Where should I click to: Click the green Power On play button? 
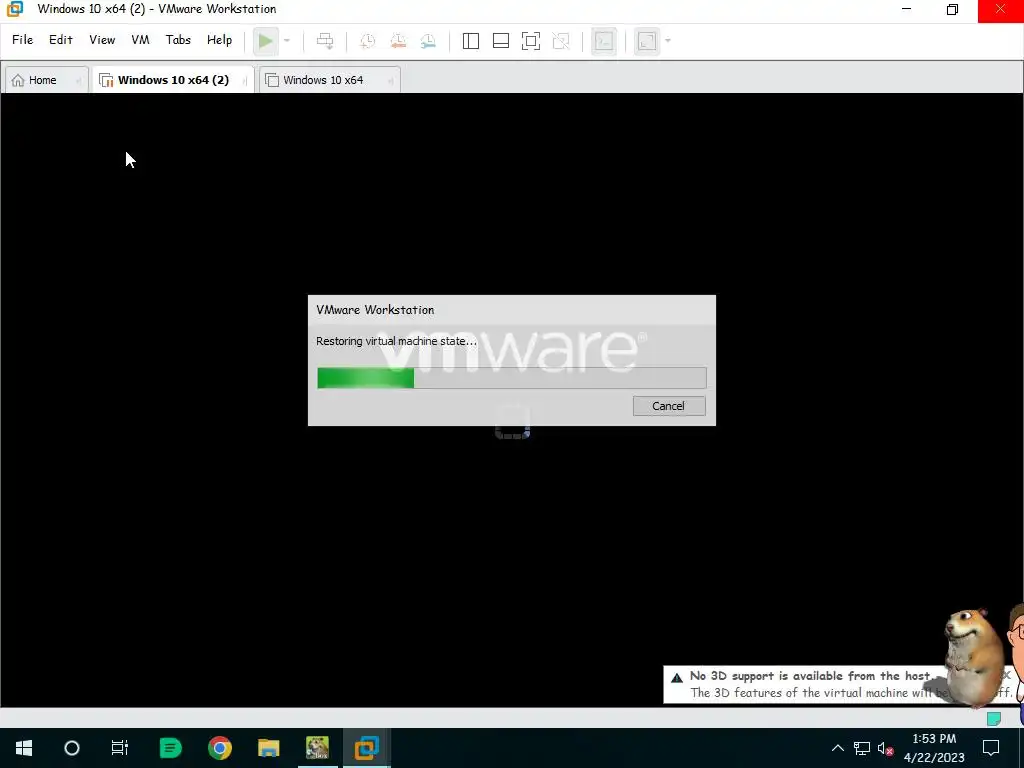(x=265, y=41)
